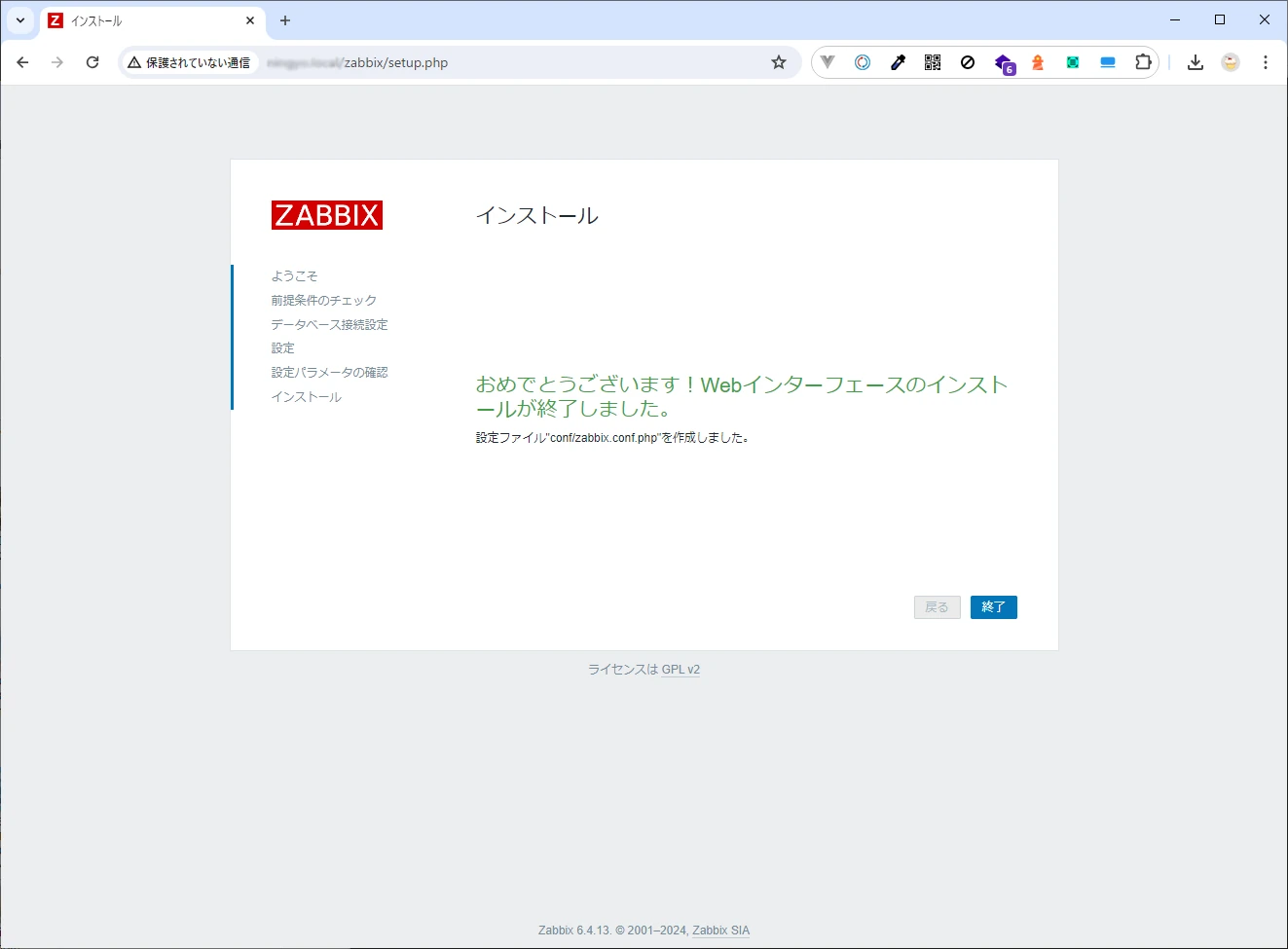Click the blue 終了 finish button
This screenshot has height=949, width=1288.
pyautogui.click(x=993, y=607)
